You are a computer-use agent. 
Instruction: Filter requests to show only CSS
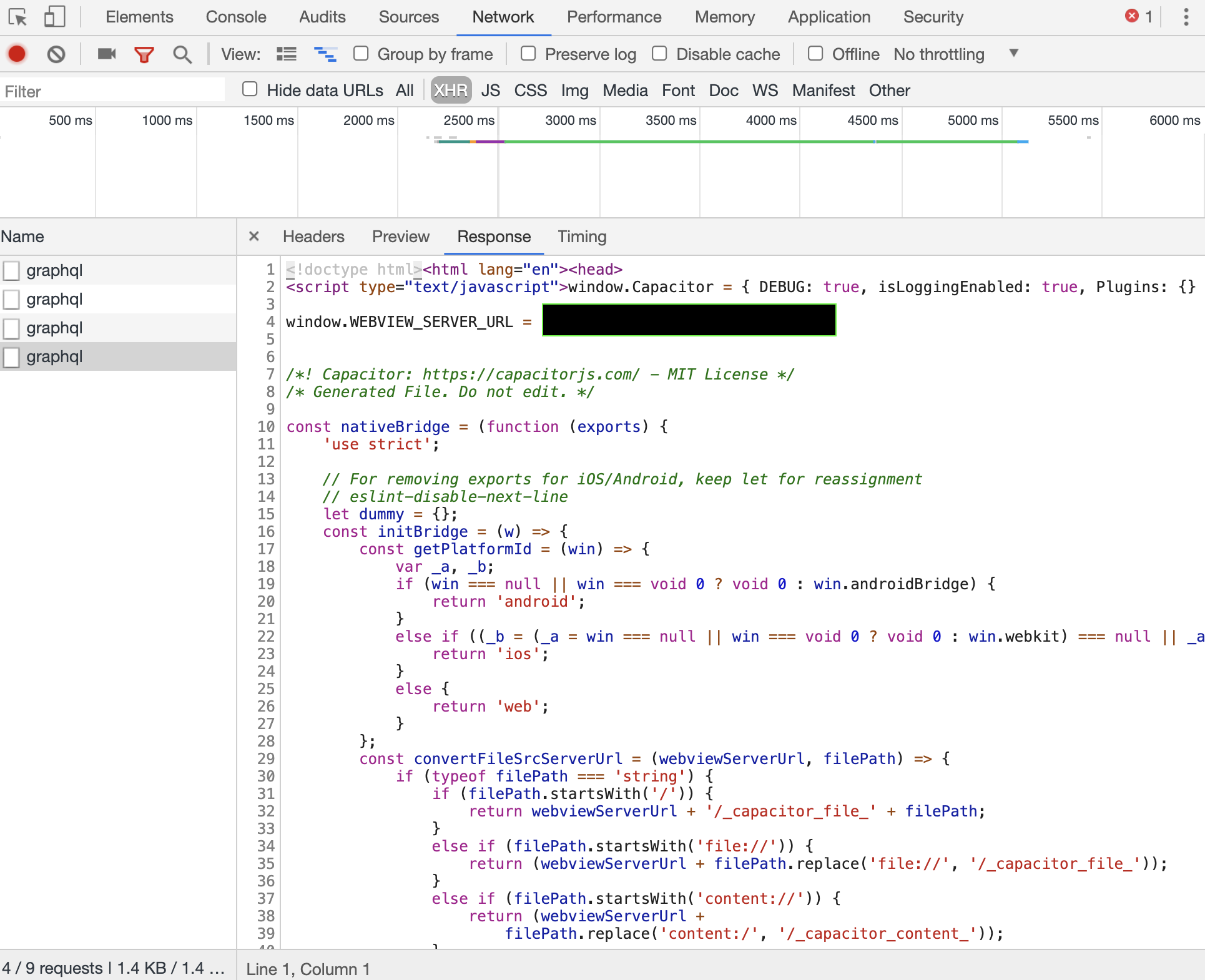tap(530, 91)
